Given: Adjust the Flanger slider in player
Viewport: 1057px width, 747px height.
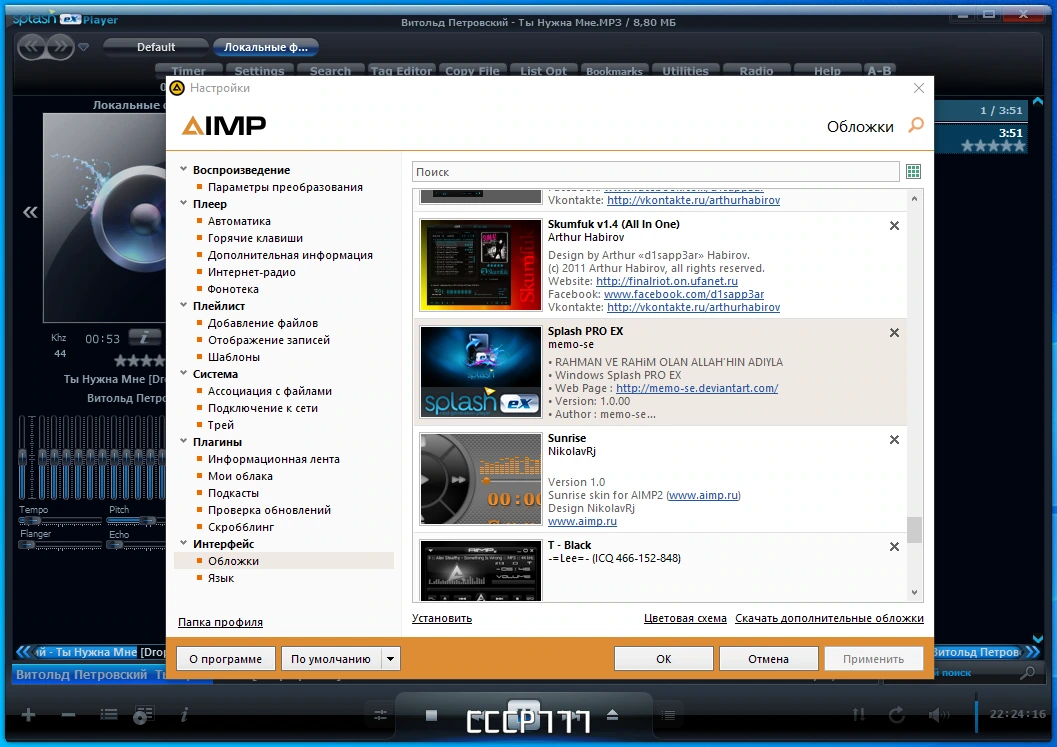Looking at the screenshot, I should (59, 545).
